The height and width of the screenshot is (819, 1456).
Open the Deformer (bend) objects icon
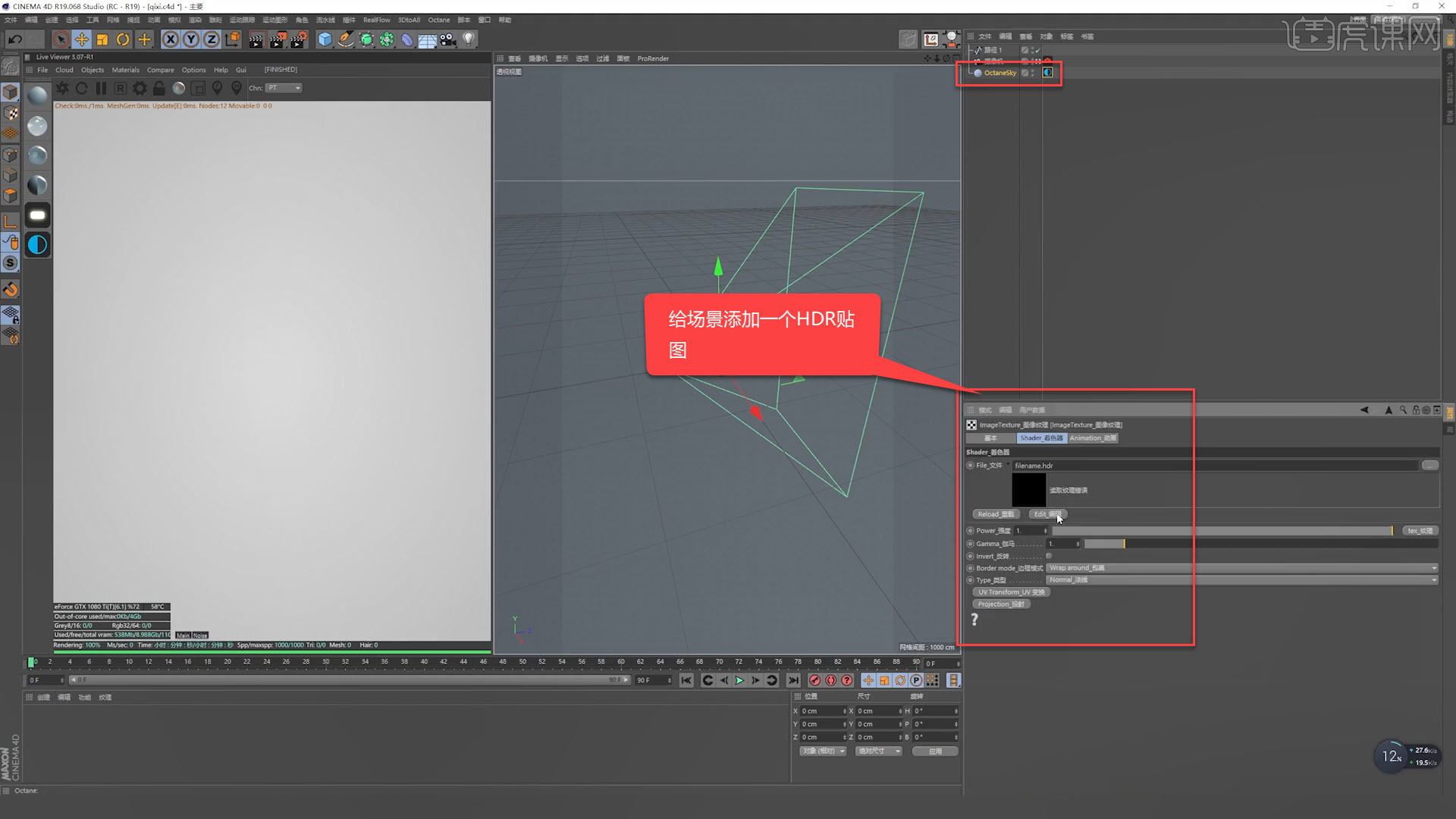pyautogui.click(x=407, y=39)
